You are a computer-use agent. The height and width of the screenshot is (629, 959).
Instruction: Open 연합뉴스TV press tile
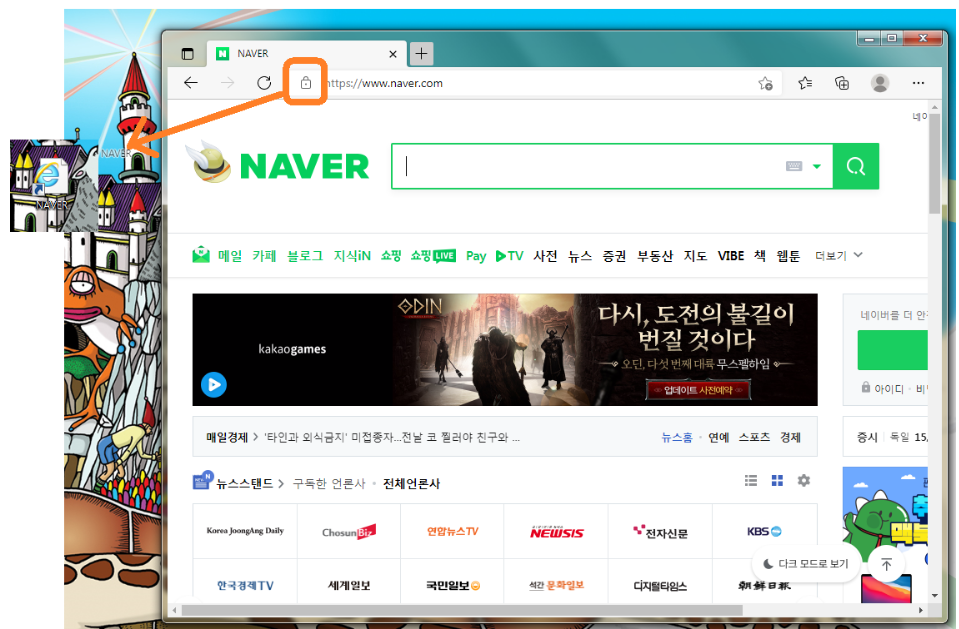453,531
